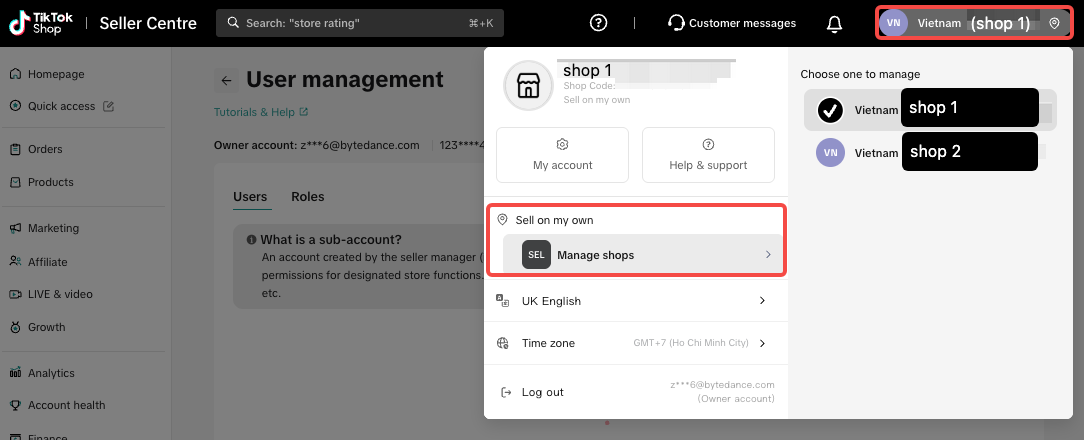Viewport: 1084px width, 440px height.
Task: Click the Growth rocket icon
Action: 15,327
